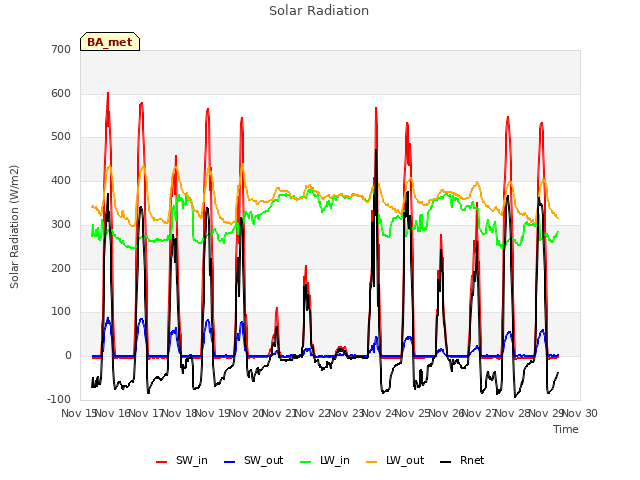Click the green LW_in legend color marker
Screen dimensions: 640x480
[x=306, y=462]
